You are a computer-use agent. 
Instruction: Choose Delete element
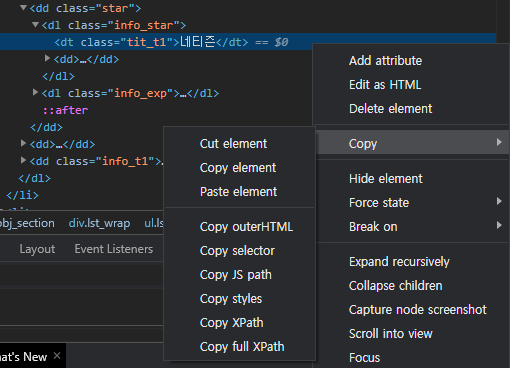(390, 109)
